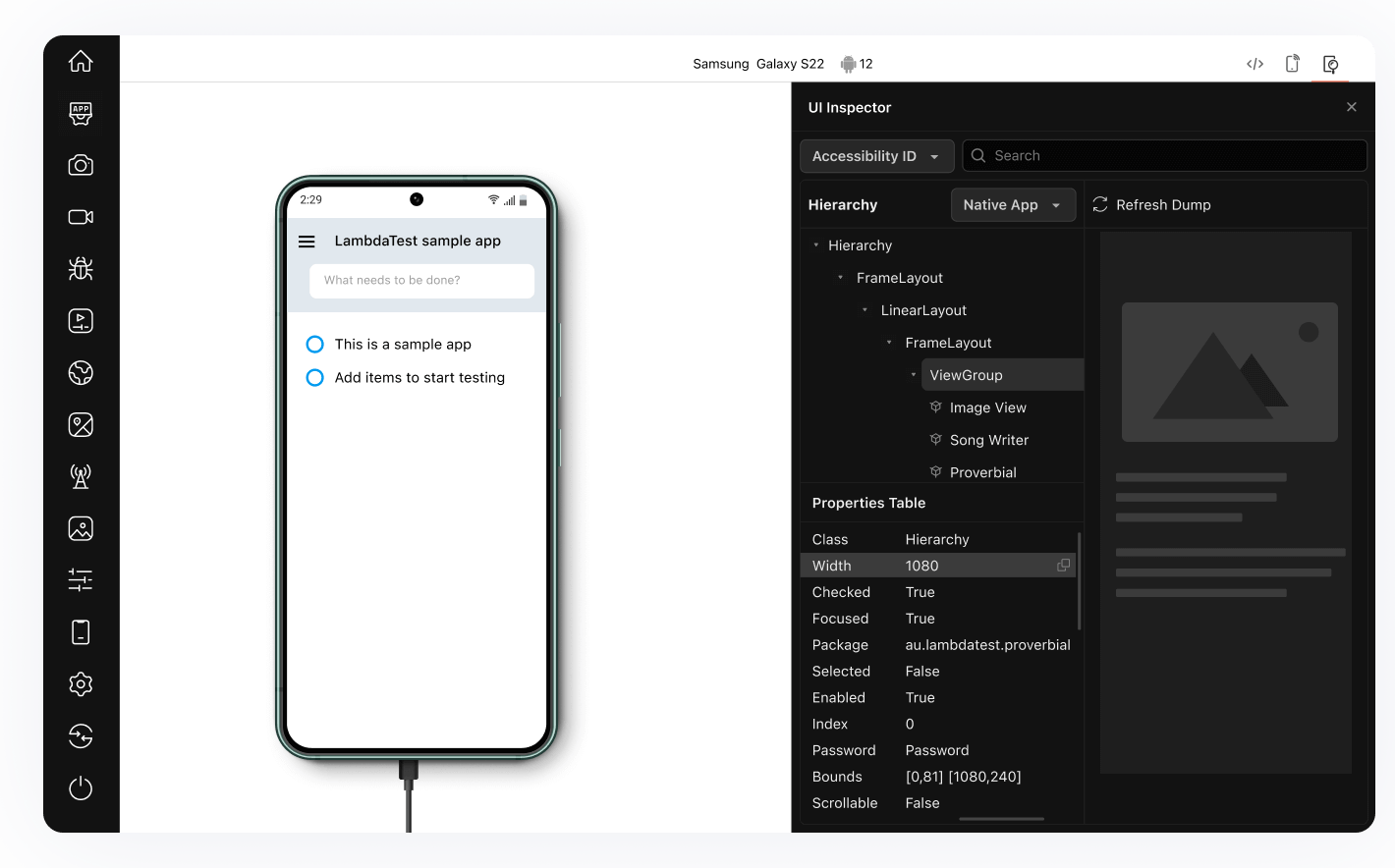Open the geolocation pin tool

(x=82, y=424)
